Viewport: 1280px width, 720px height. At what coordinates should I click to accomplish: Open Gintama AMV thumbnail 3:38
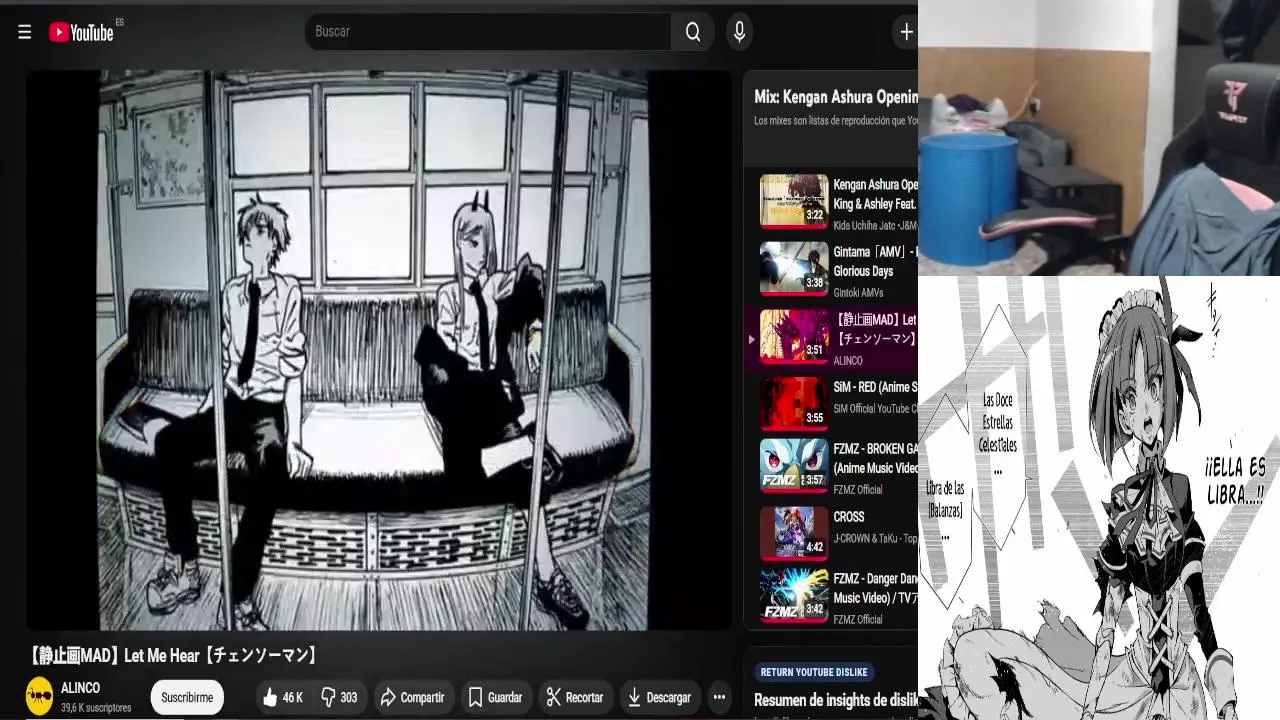click(x=794, y=268)
